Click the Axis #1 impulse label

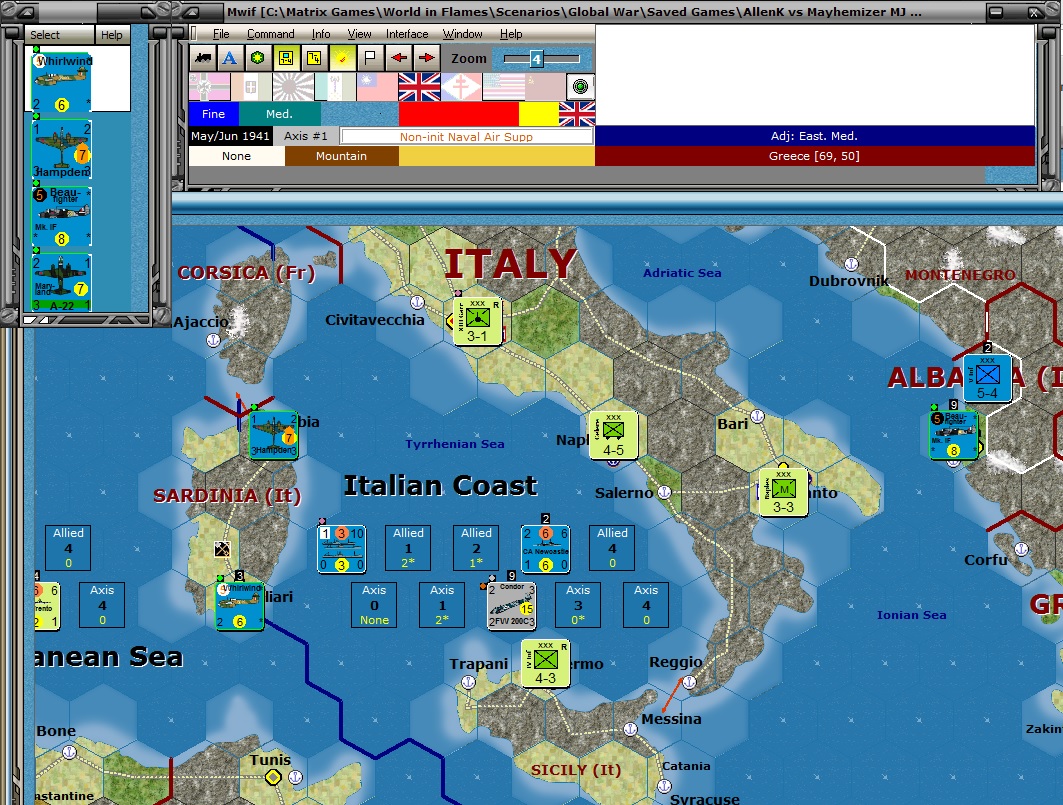coord(306,136)
